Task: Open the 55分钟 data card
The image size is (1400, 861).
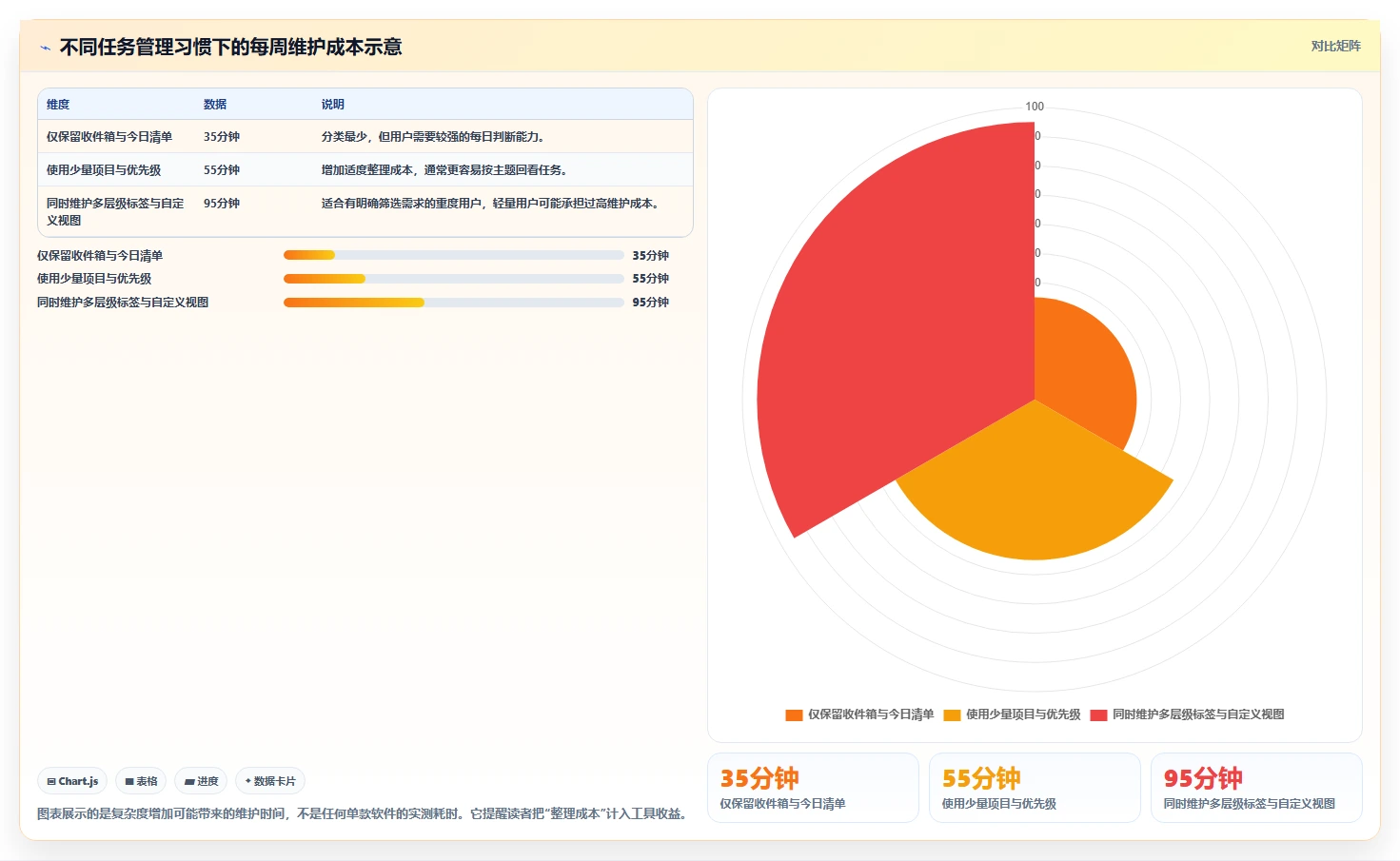Action: 1035,788
